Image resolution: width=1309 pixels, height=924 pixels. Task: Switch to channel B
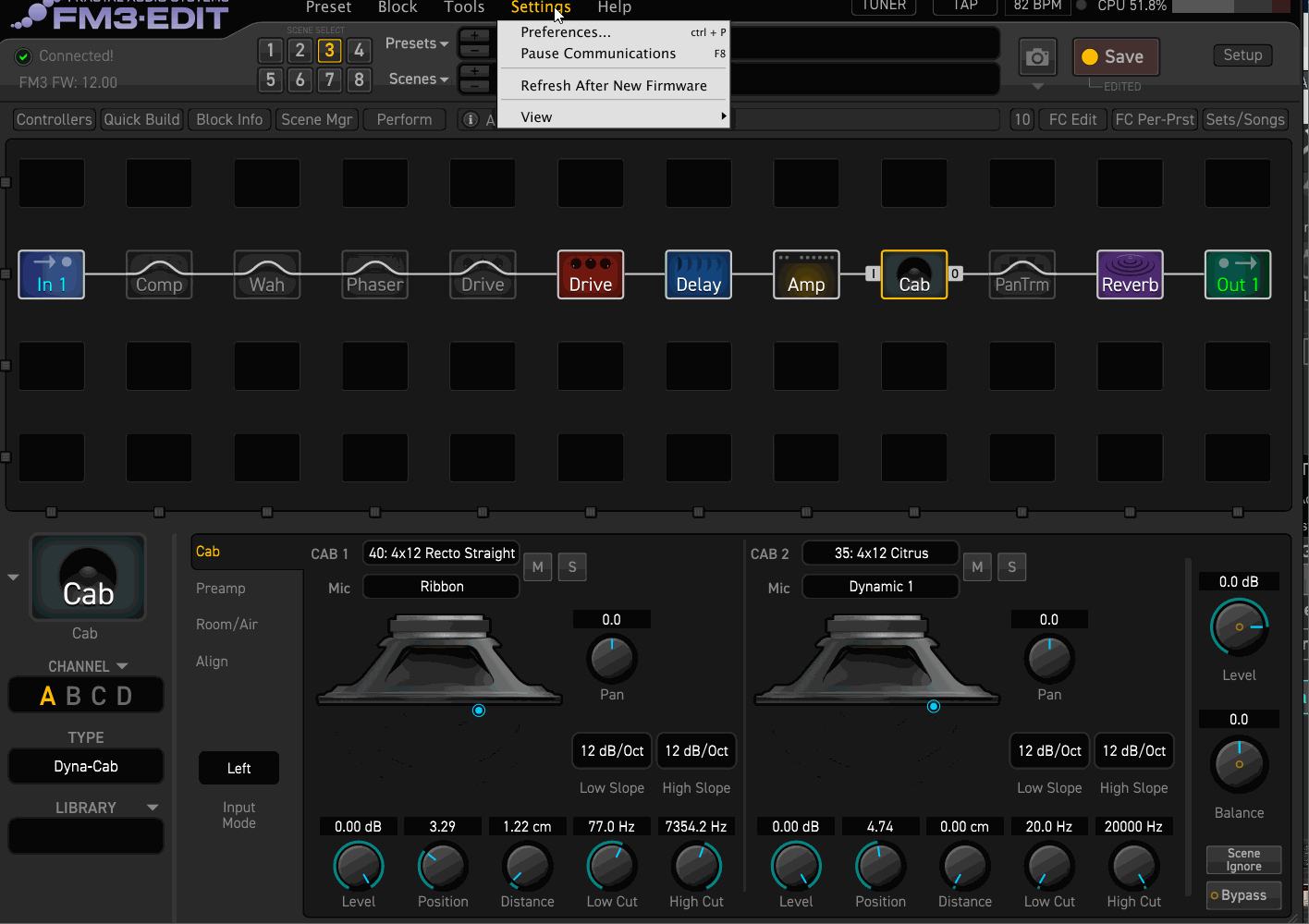(73, 696)
